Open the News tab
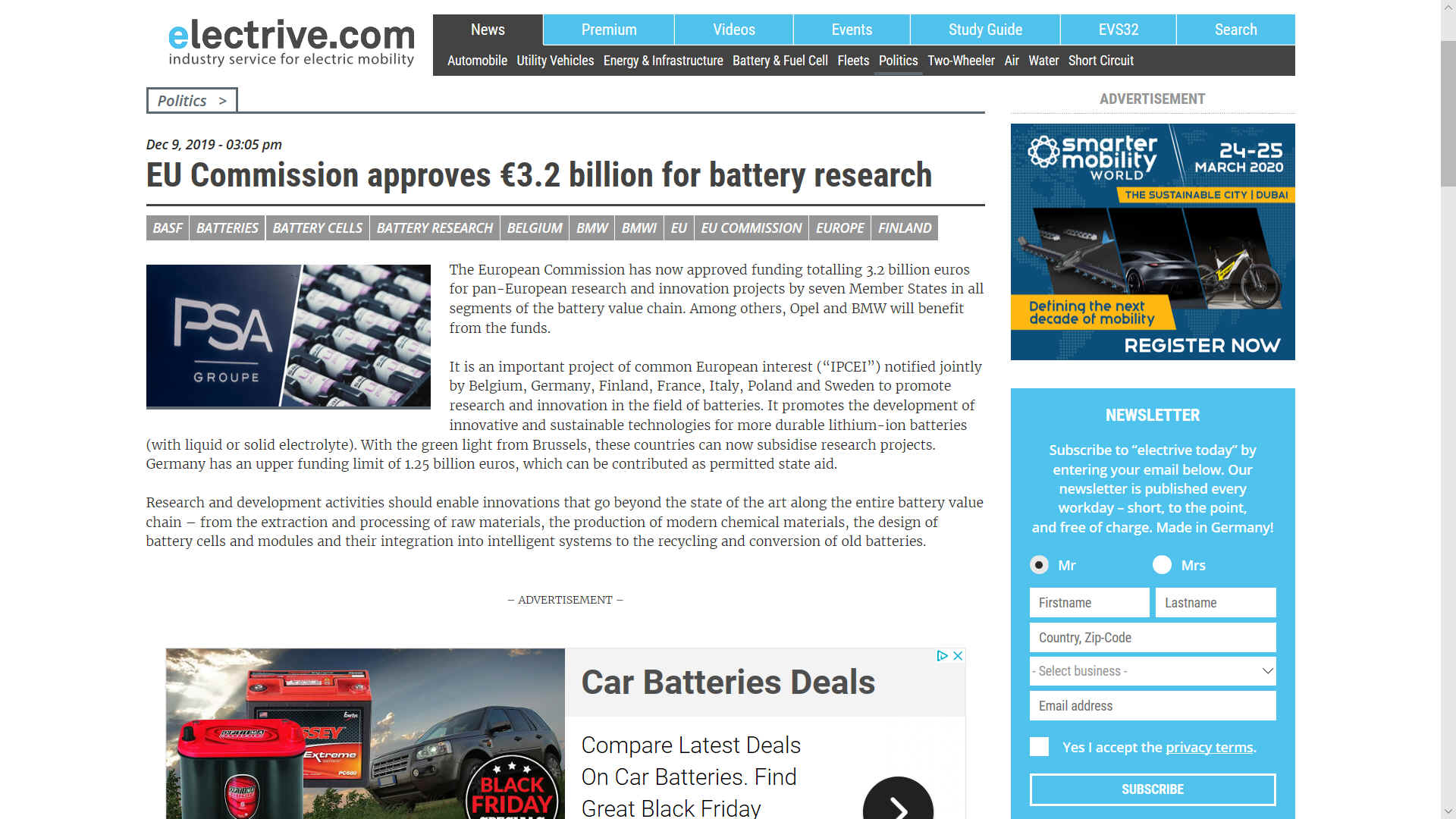The width and height of the screenshot is (1456, 819). click(x=488, y=30)
